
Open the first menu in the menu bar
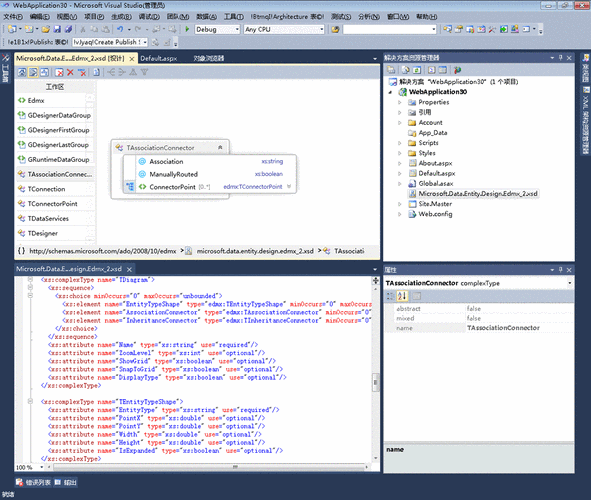13,17
